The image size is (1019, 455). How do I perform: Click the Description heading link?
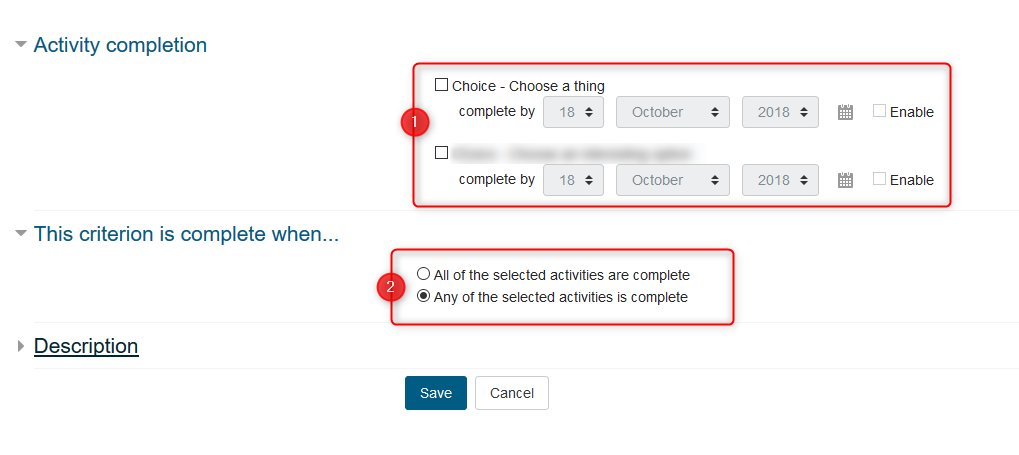point(86,346)
